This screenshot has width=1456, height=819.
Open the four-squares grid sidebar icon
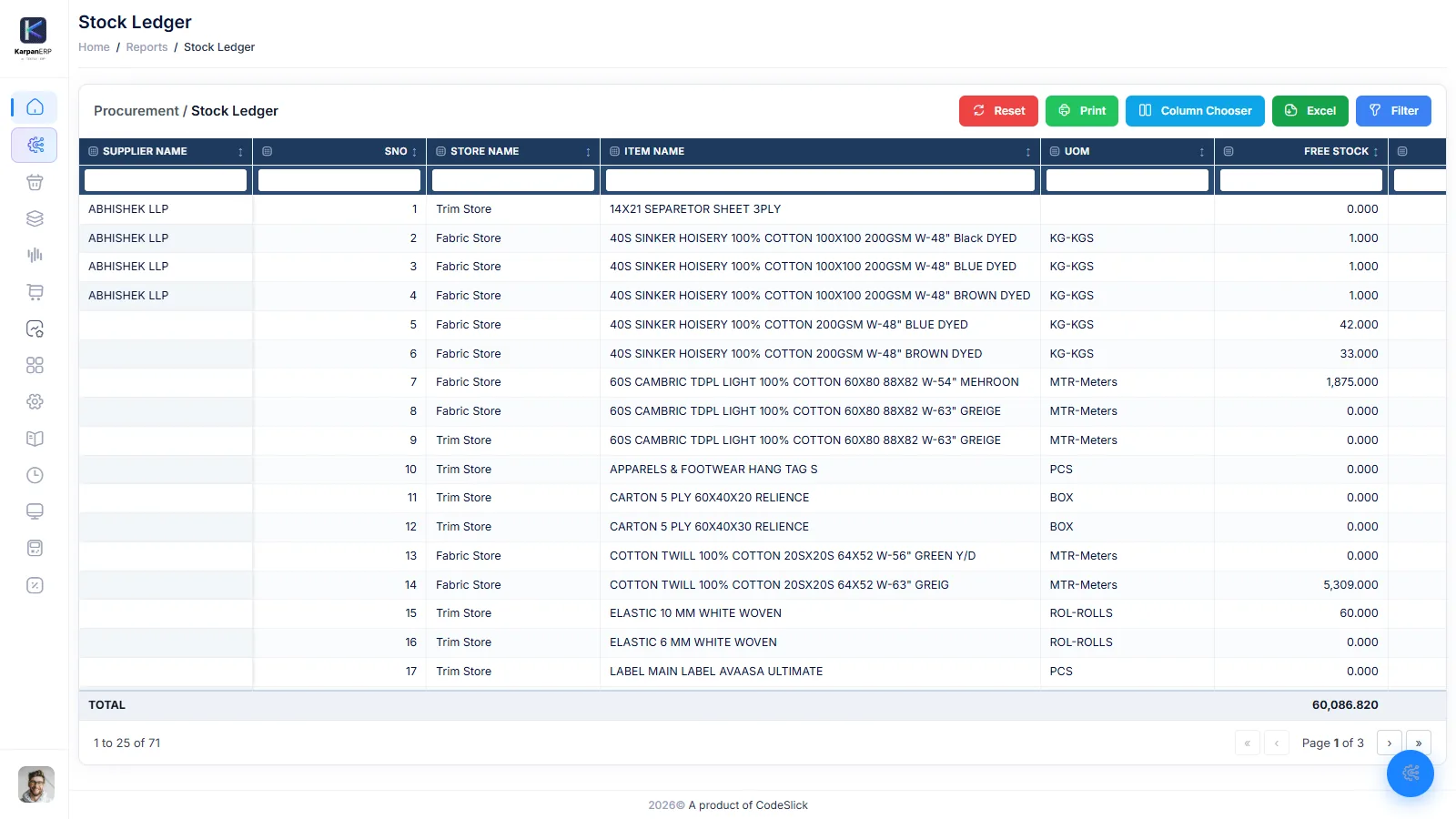[x=35, y=365]
